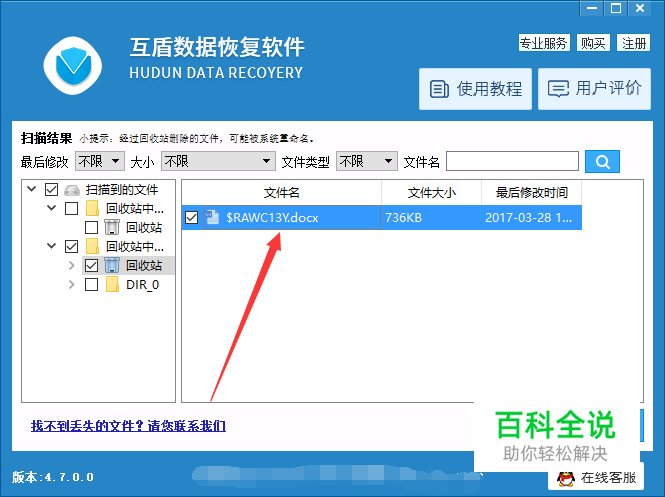Click the 文件名 search input field
The image size is (665, 497).
(x=512, y=161)
